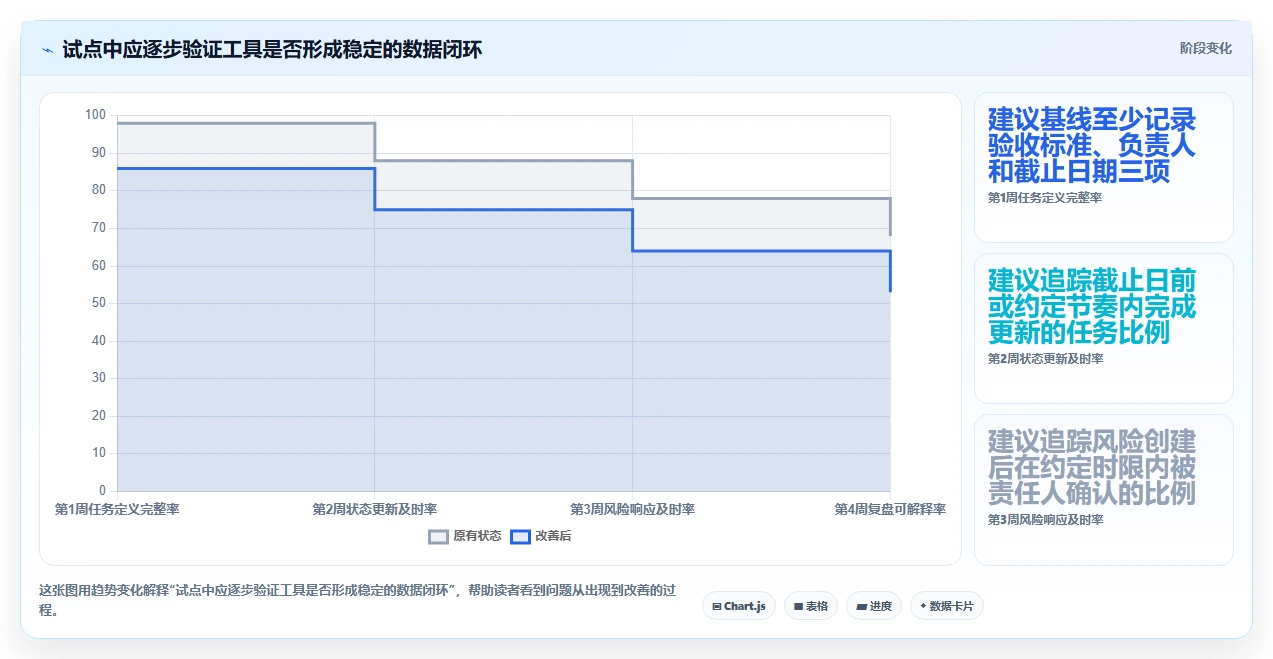Click the blue 改善后 legend color box
Screen dimensions: 1273x659
[520, 536]
